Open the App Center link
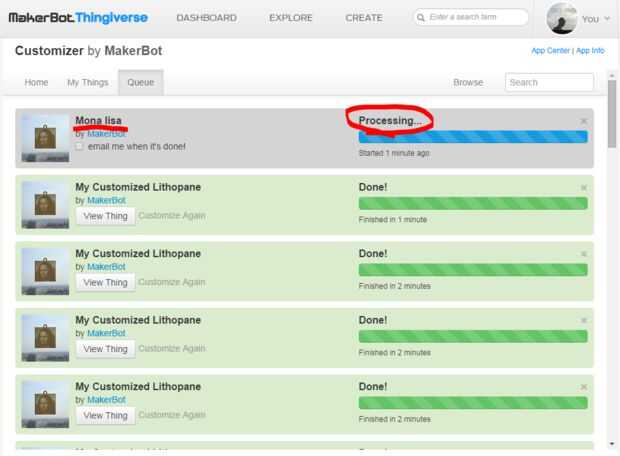 click(550, 51)
